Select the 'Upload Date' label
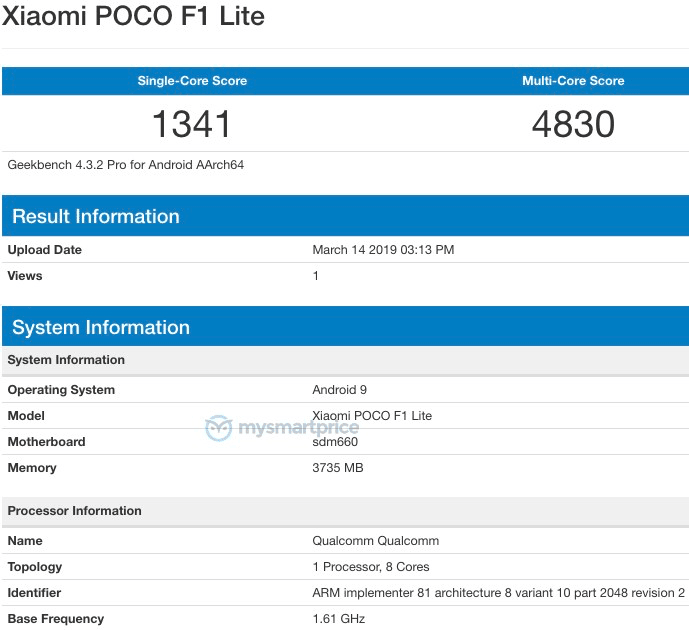689x630 pixels. tap(44, 250)
